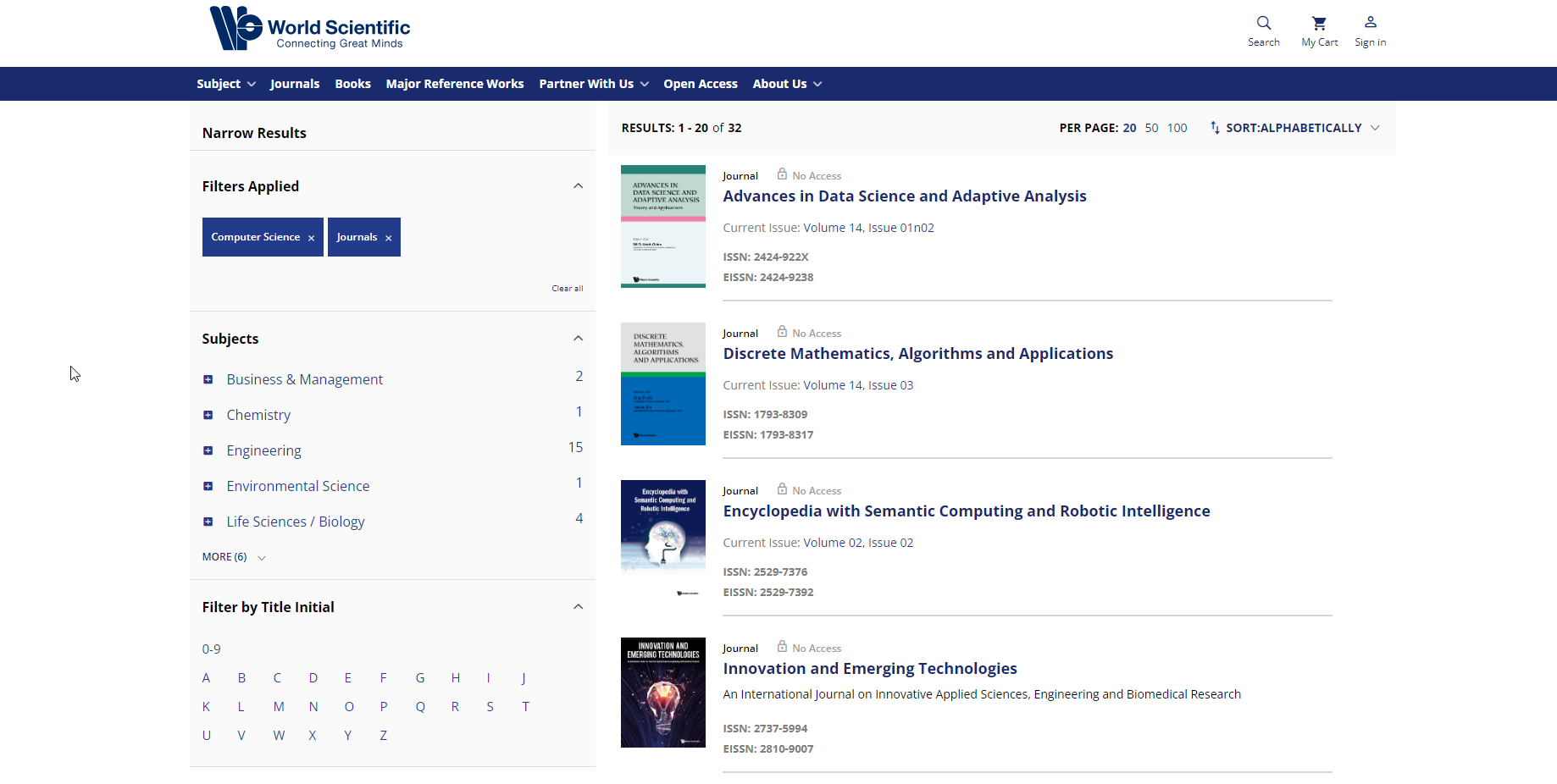Go to World Scientific home logo
The height and width of the screenshot is (784, 1557).
click(x=310, y=29)
